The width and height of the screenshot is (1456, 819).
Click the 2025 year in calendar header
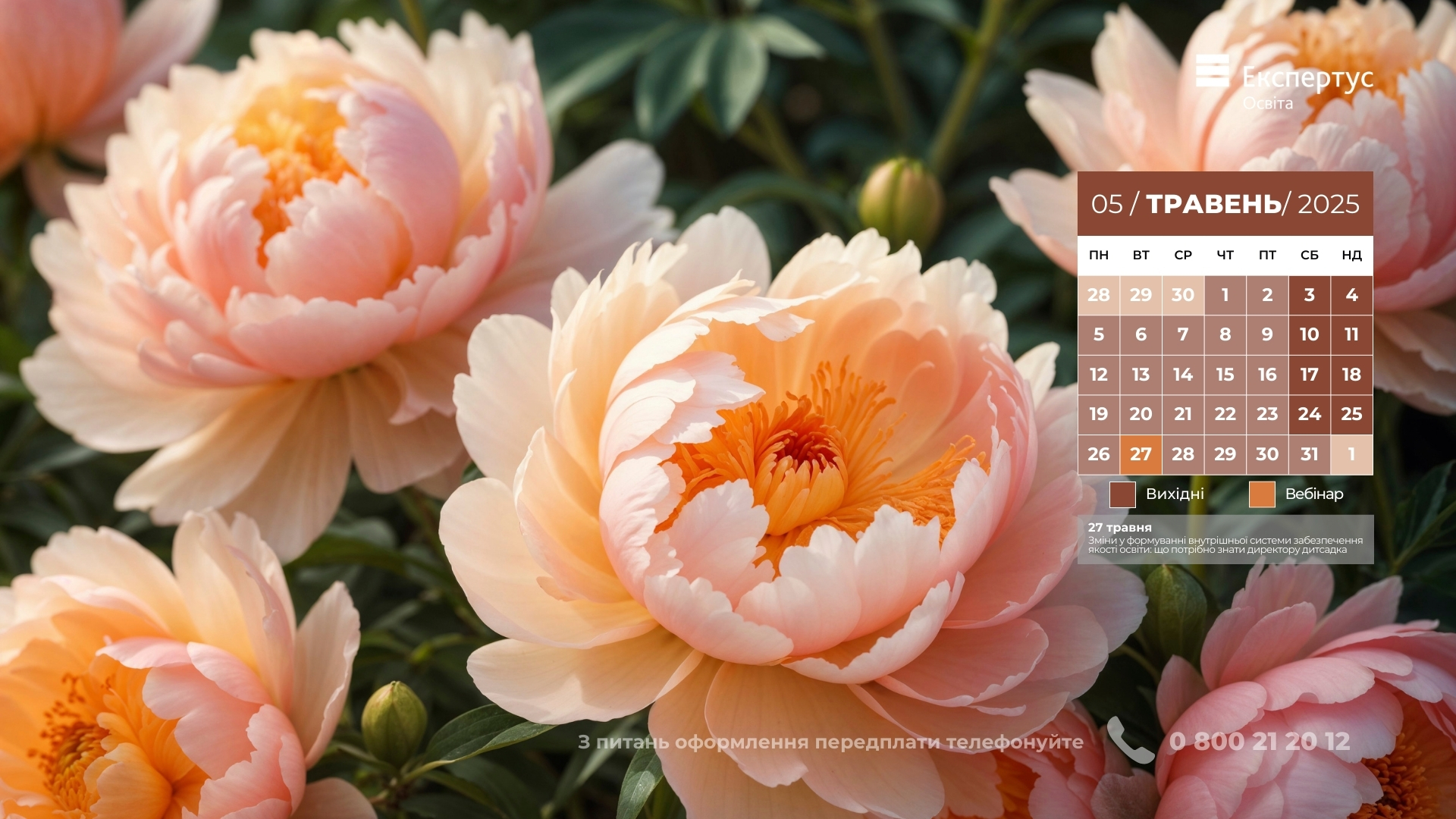click(x=1329, y=204)
